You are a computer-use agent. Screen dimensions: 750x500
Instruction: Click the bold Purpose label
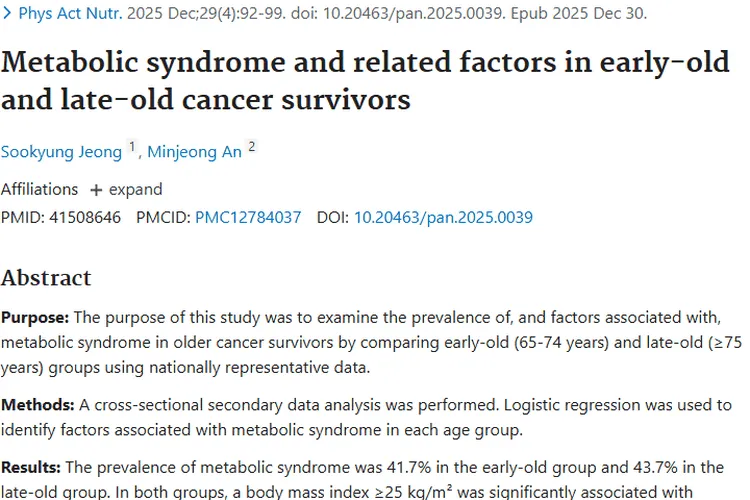[x=35, y=317]
